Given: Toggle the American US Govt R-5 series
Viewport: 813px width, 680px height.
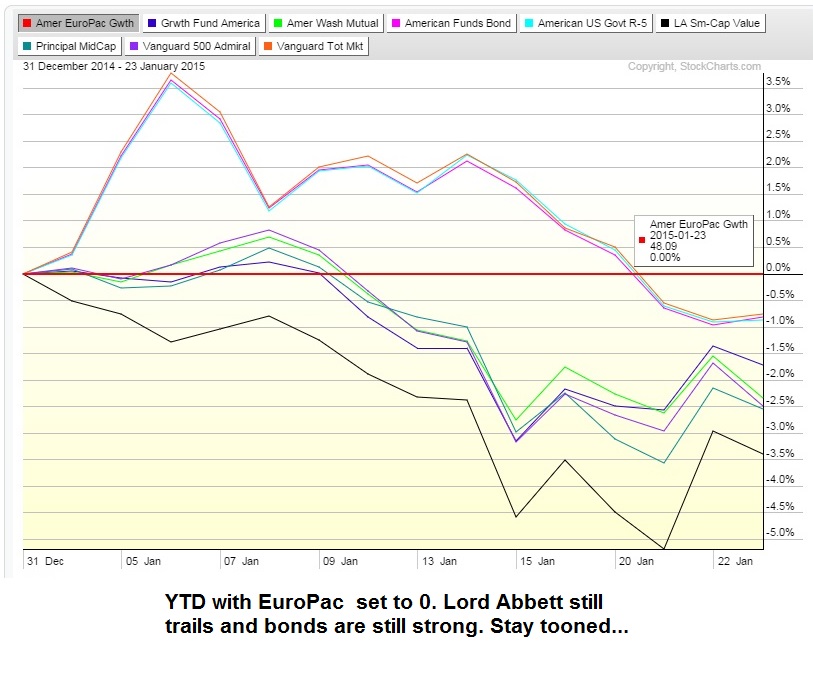Looking at the screenshot, I should 586,23.
